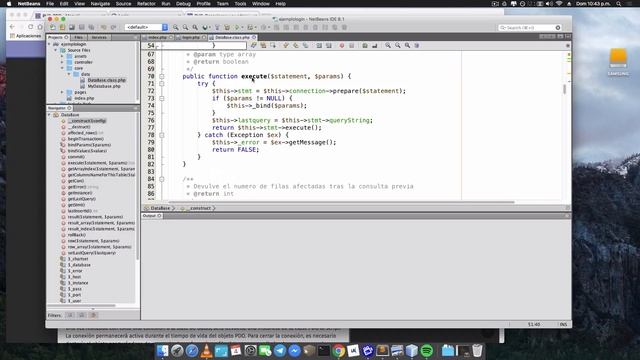Toggle the third Navigator filter button

(x=93, y=315)
